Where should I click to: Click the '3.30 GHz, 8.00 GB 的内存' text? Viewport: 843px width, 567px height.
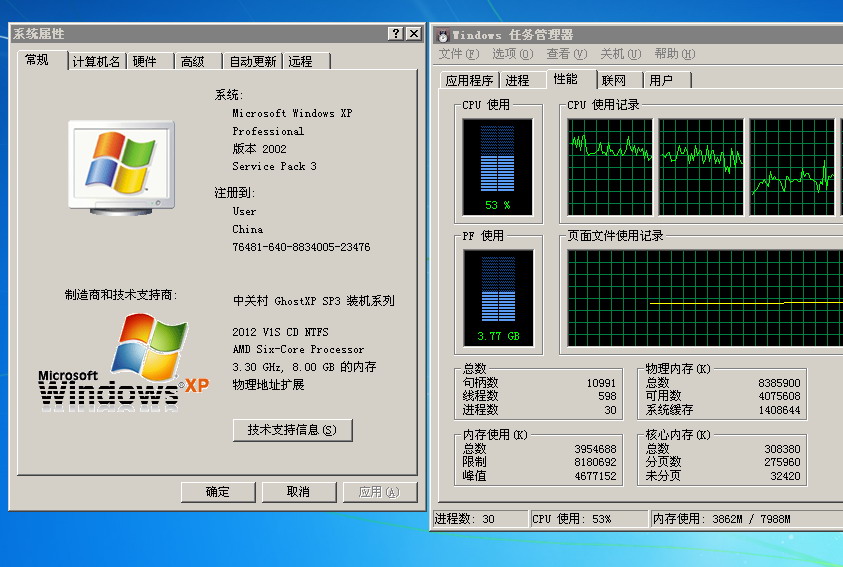304,367
